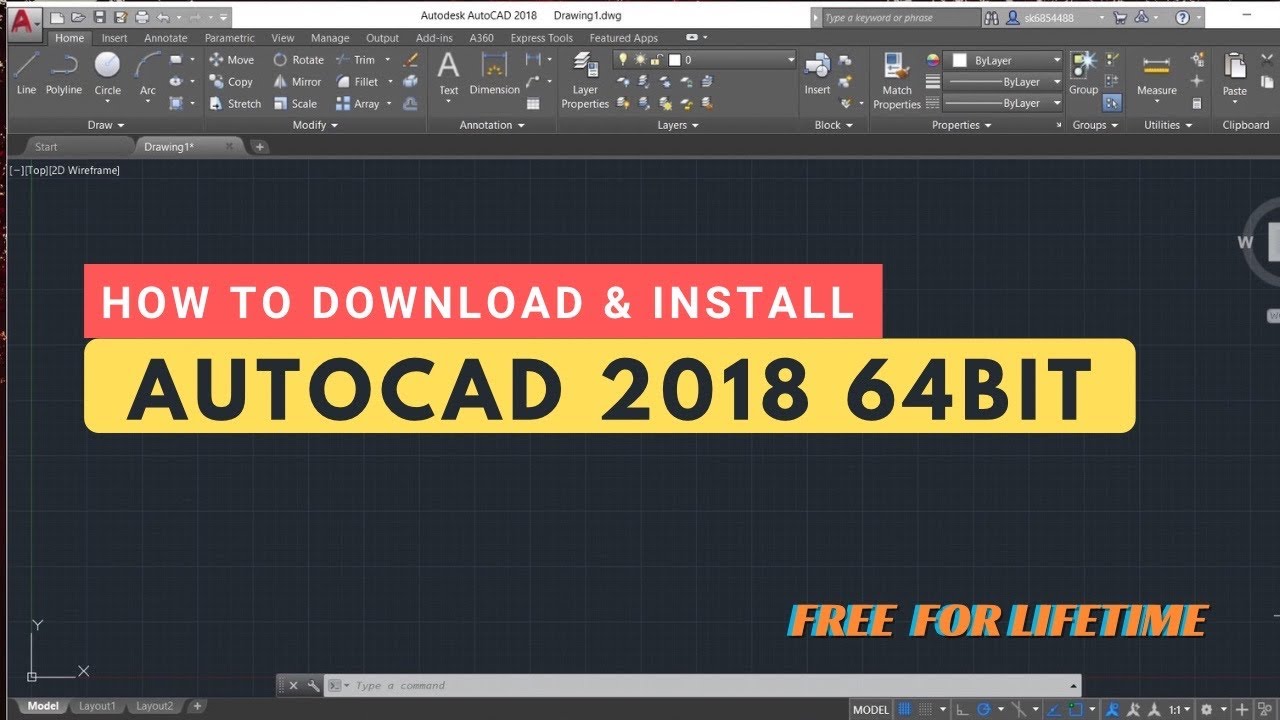Select the Array tool
Screen dimensions: 1280x720
358,104
